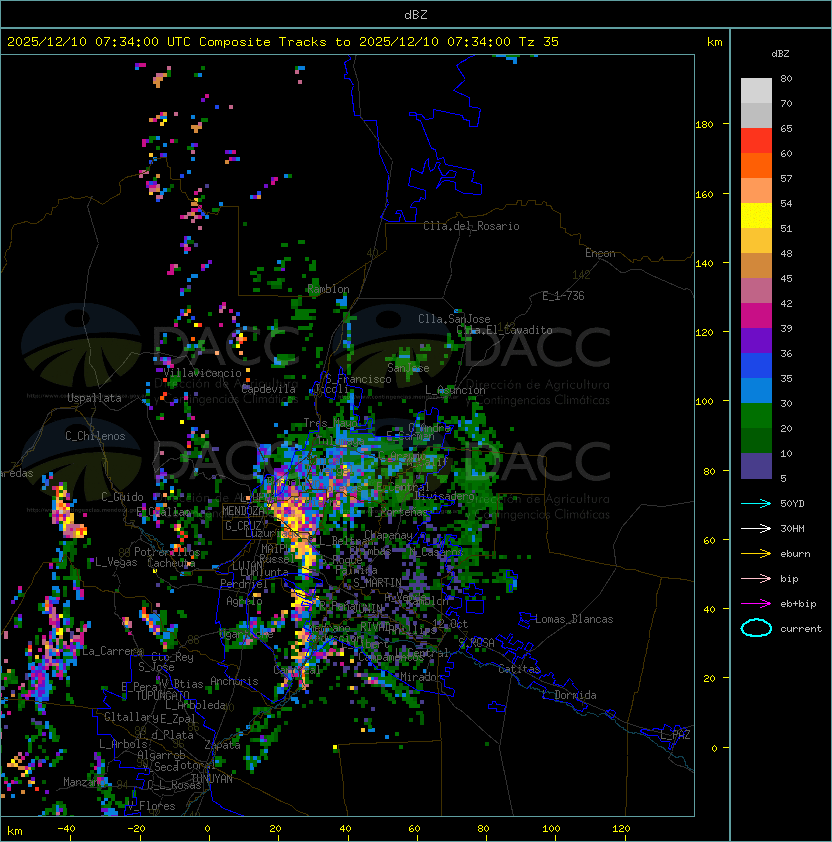
Task: Click the cyan 'current' ellipse legend icon
Action: (x=756, y=628)
